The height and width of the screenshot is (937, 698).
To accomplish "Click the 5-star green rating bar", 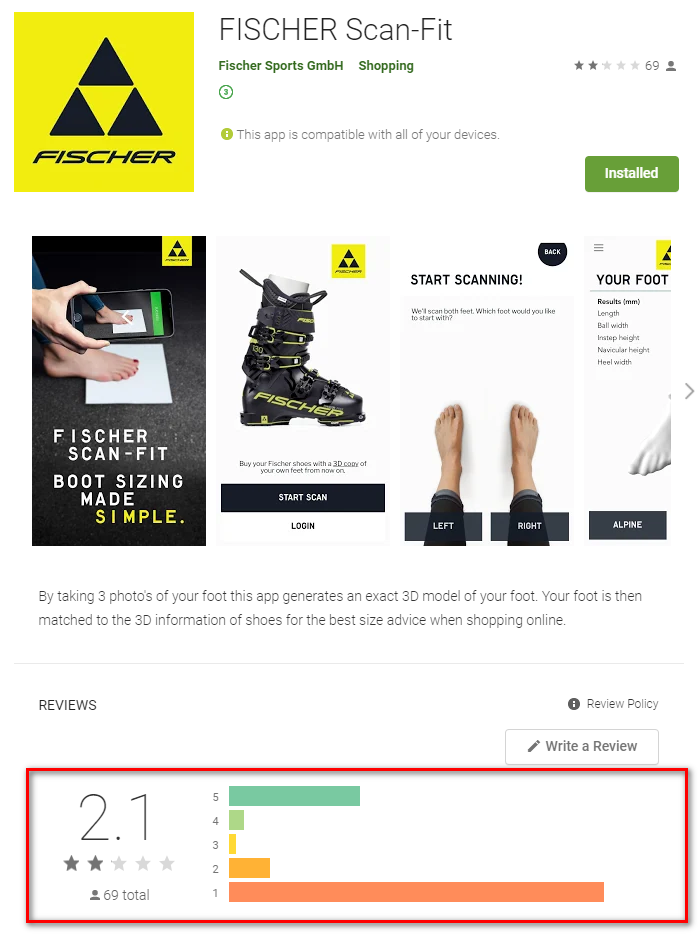I will [x=295, y=796].
